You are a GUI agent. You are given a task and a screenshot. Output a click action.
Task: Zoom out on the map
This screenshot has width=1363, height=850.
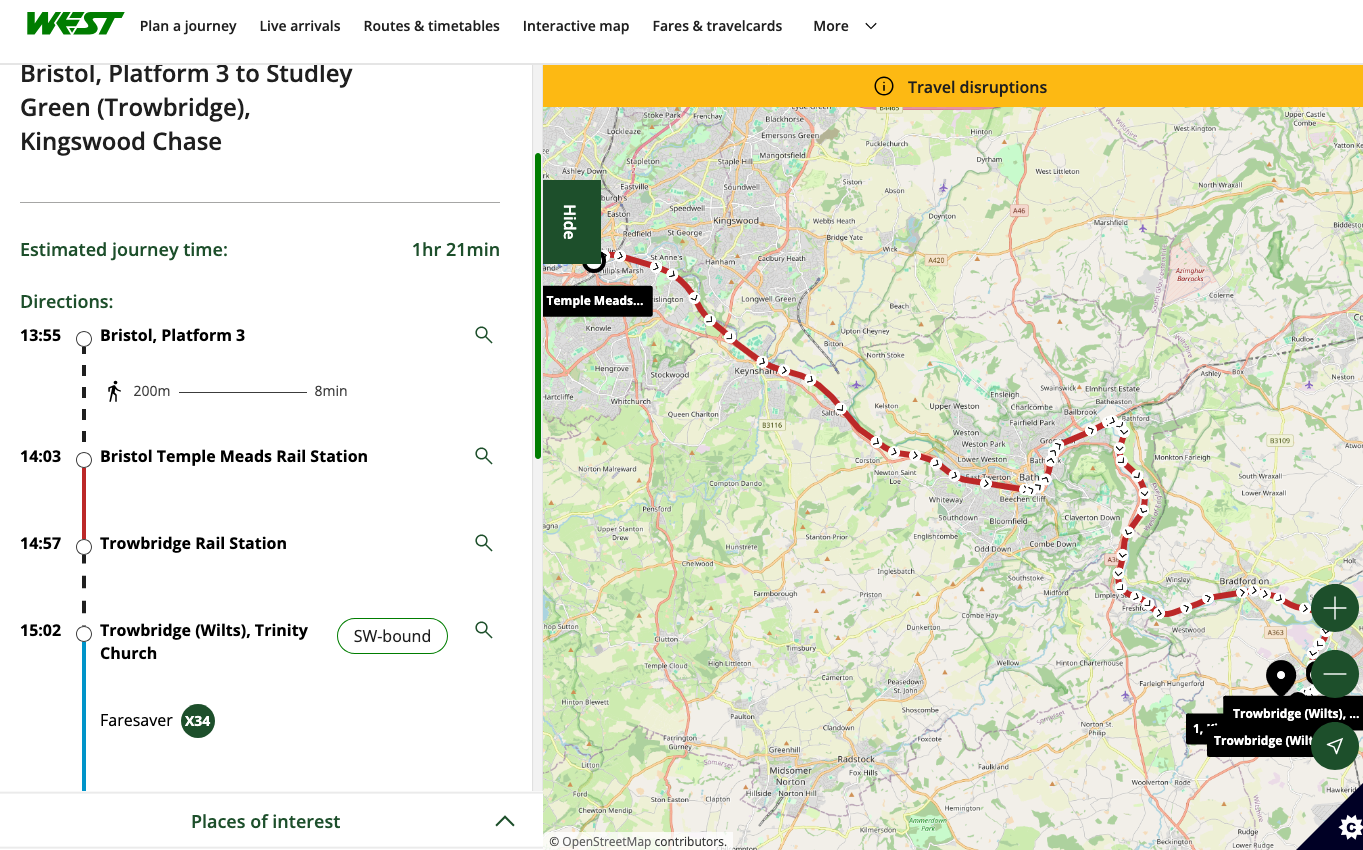point(1334,675)
